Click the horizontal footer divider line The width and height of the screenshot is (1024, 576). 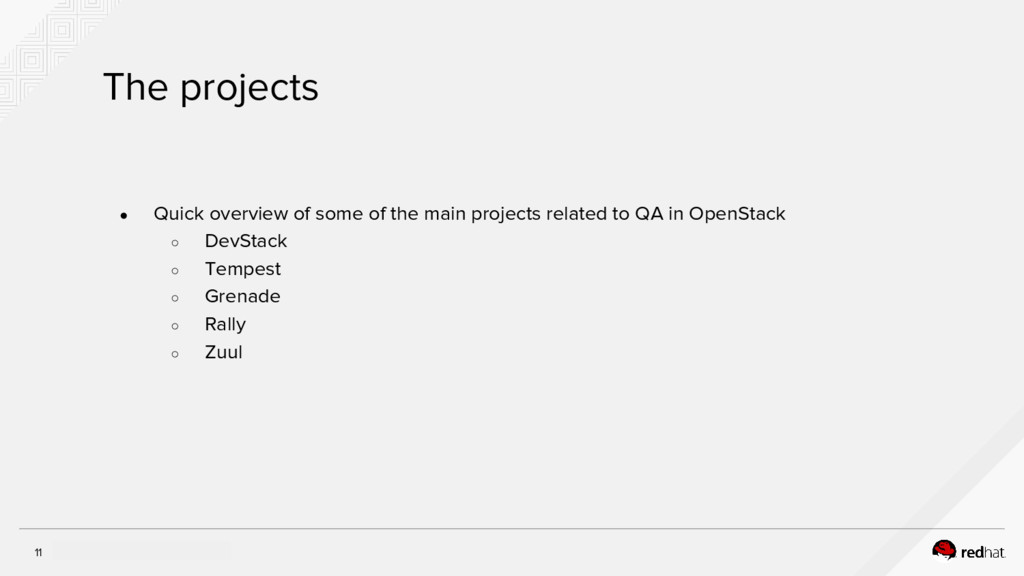[512, 528]
